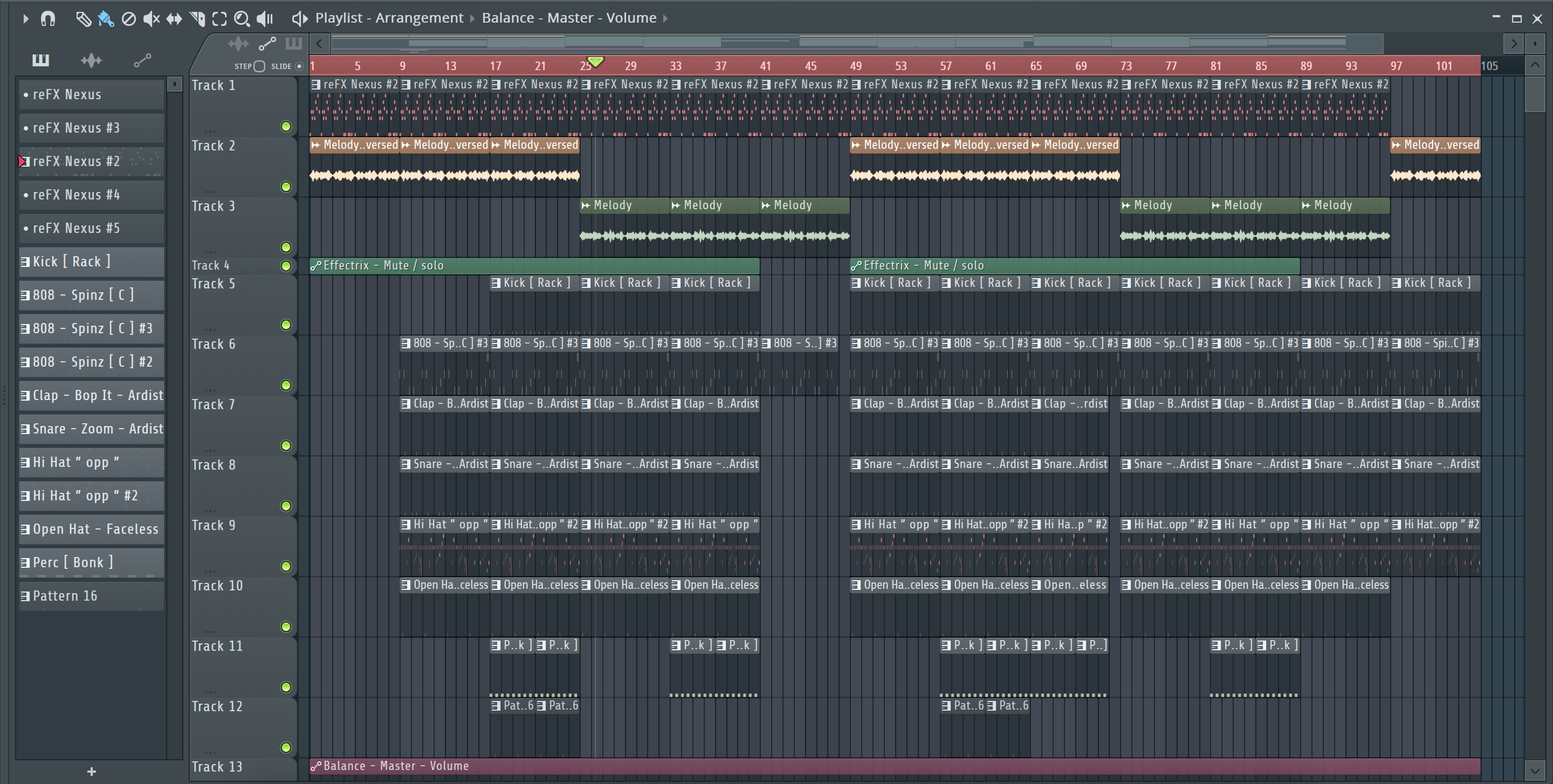1553x784 pixels.
Task: Select the Slip tool arrows icon
Action: pos(174,19)
